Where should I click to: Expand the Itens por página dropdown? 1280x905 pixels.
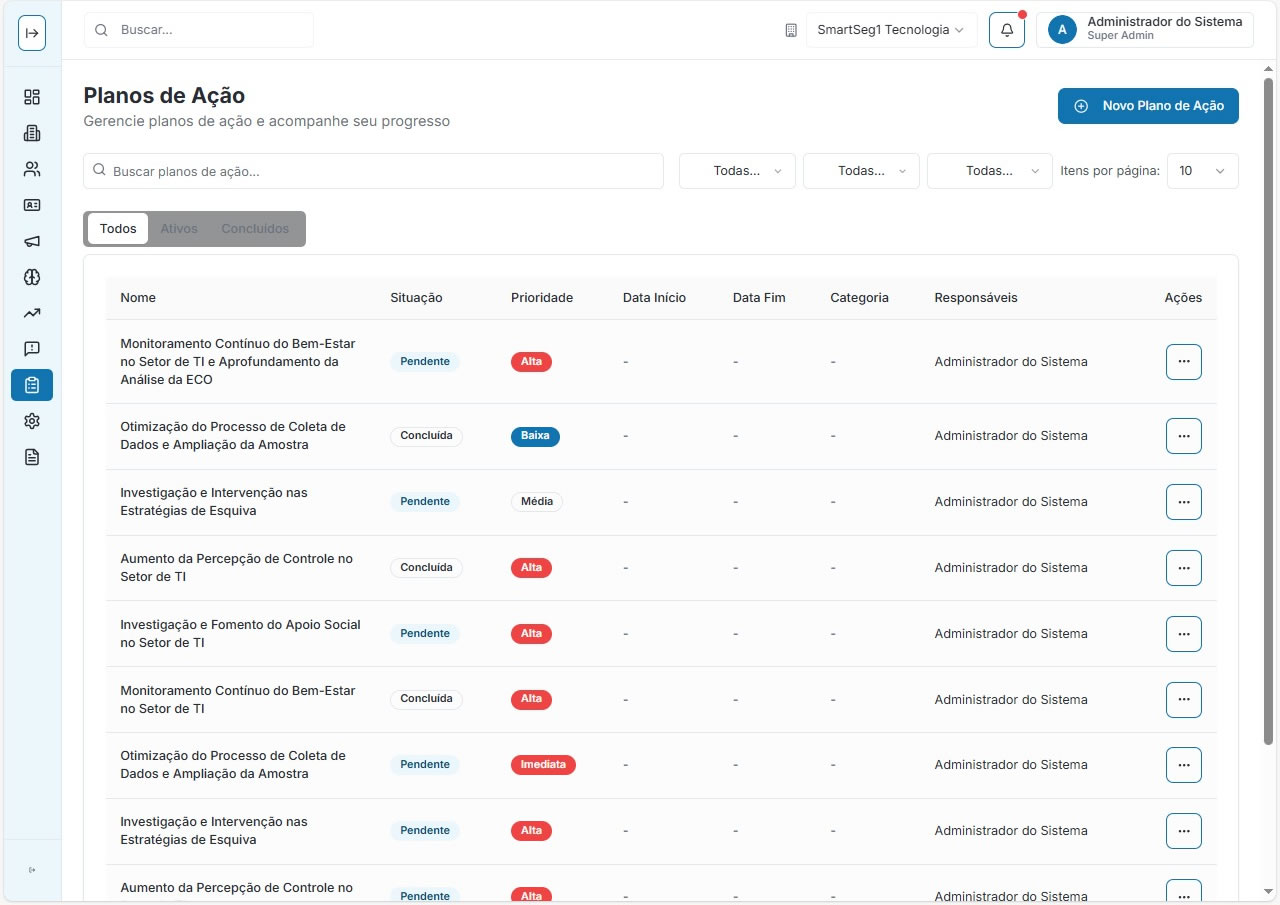(1202, 171)
